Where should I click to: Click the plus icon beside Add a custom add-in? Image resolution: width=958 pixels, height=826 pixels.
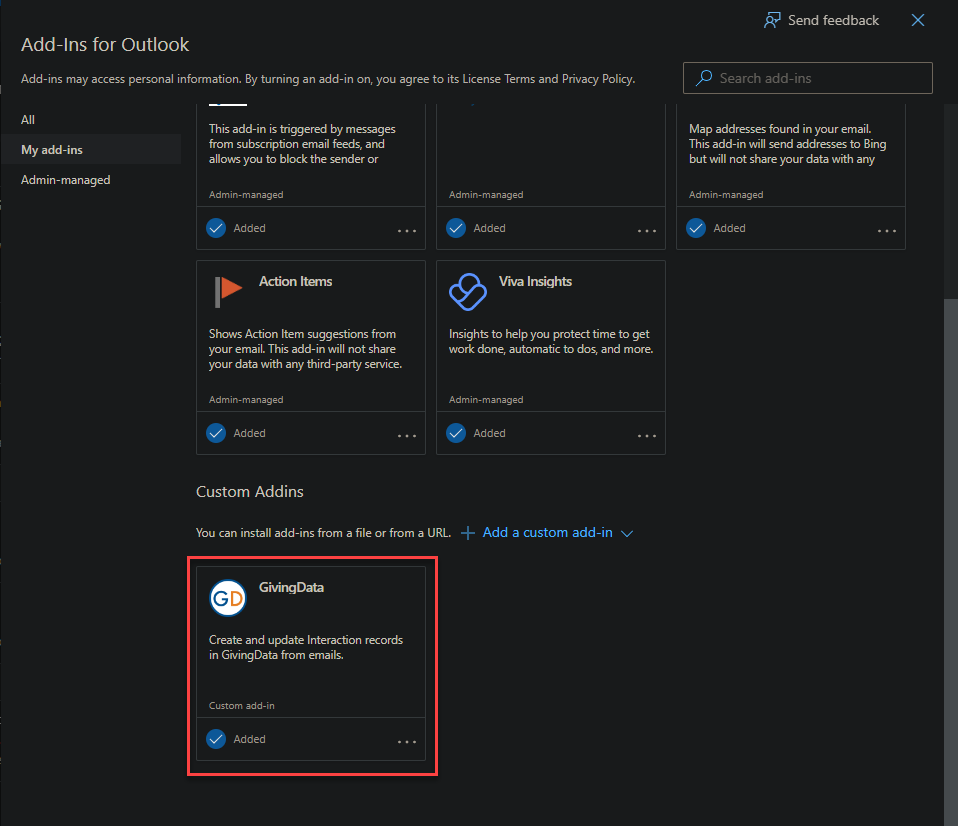coord(468,533)
